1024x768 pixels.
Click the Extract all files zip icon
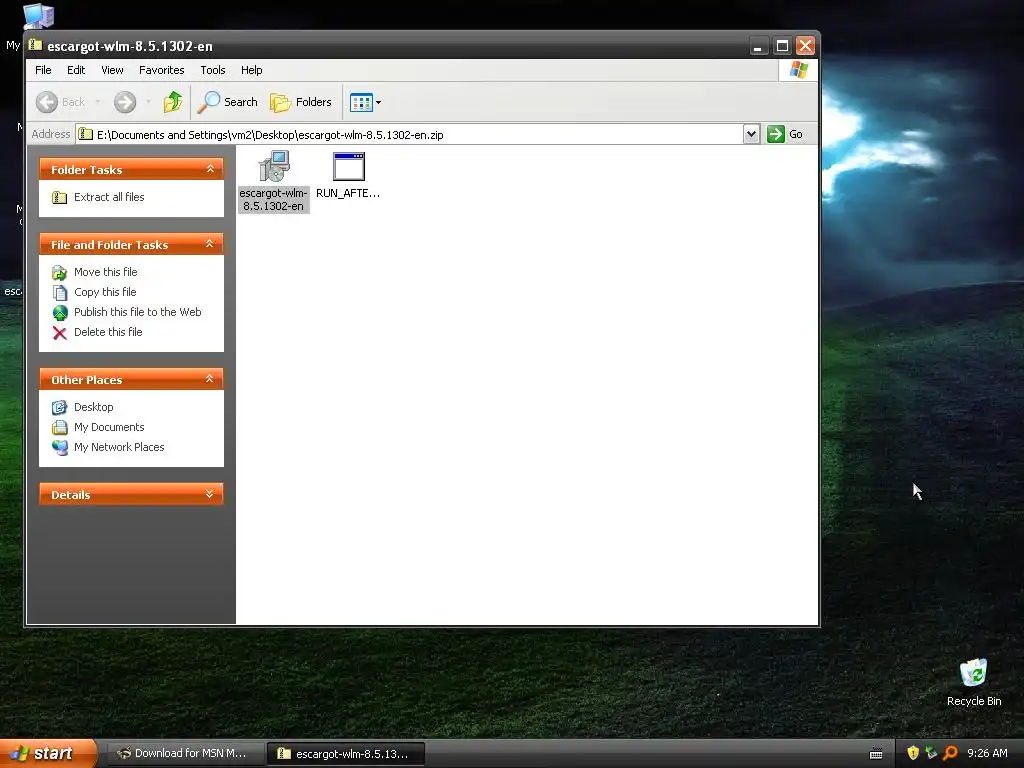(59, 197)
